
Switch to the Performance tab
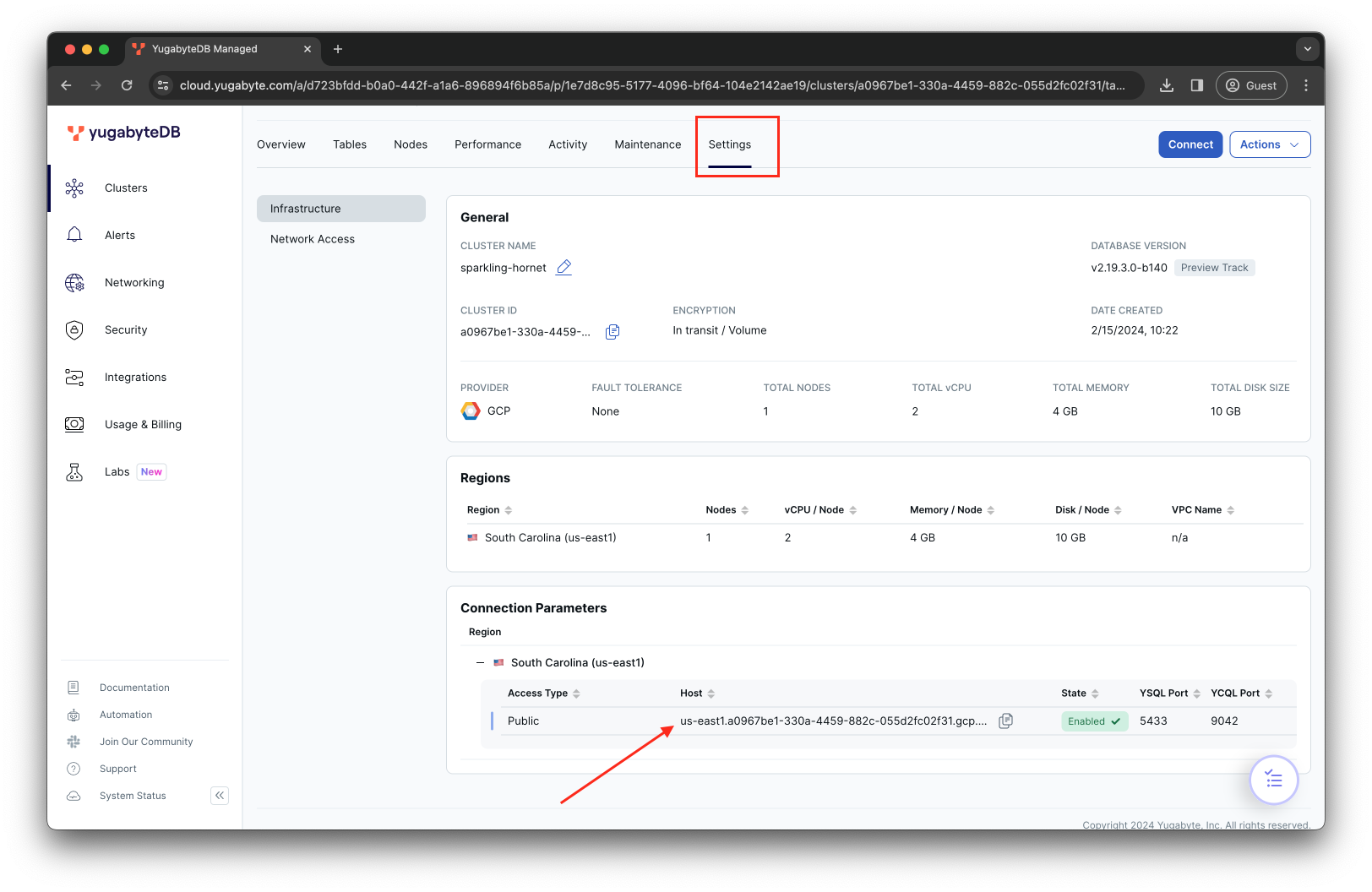[x=487, y=144]
